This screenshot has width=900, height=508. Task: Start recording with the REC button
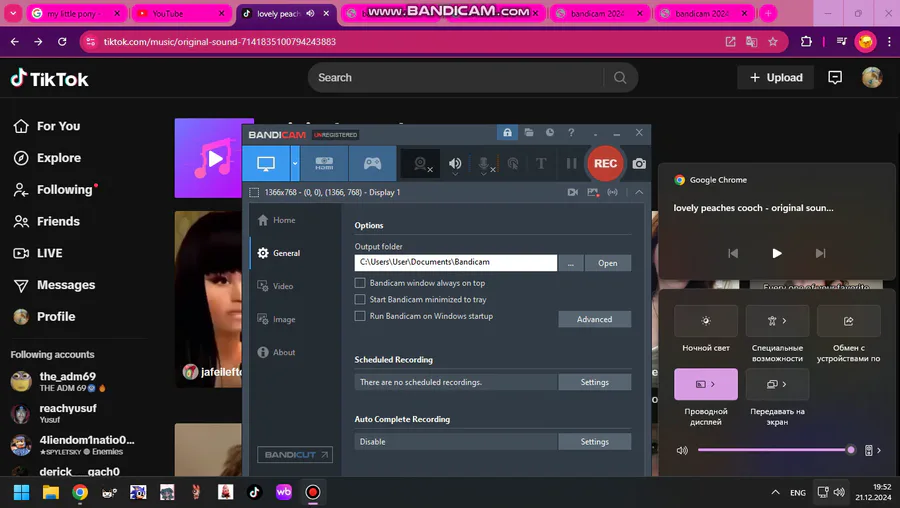(x=605, y=164)
